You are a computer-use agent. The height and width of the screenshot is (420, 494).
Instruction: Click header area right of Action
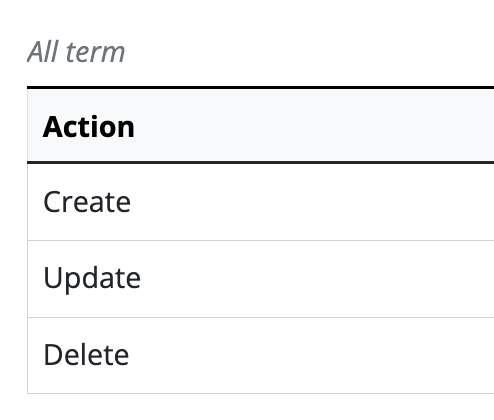[x=315, y=126]
